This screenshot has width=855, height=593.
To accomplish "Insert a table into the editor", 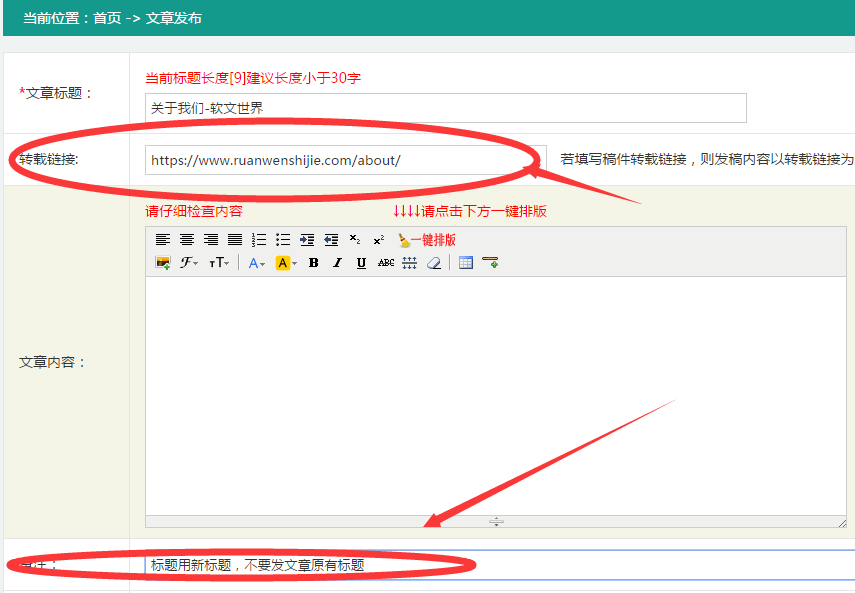I will click(465, 263).
